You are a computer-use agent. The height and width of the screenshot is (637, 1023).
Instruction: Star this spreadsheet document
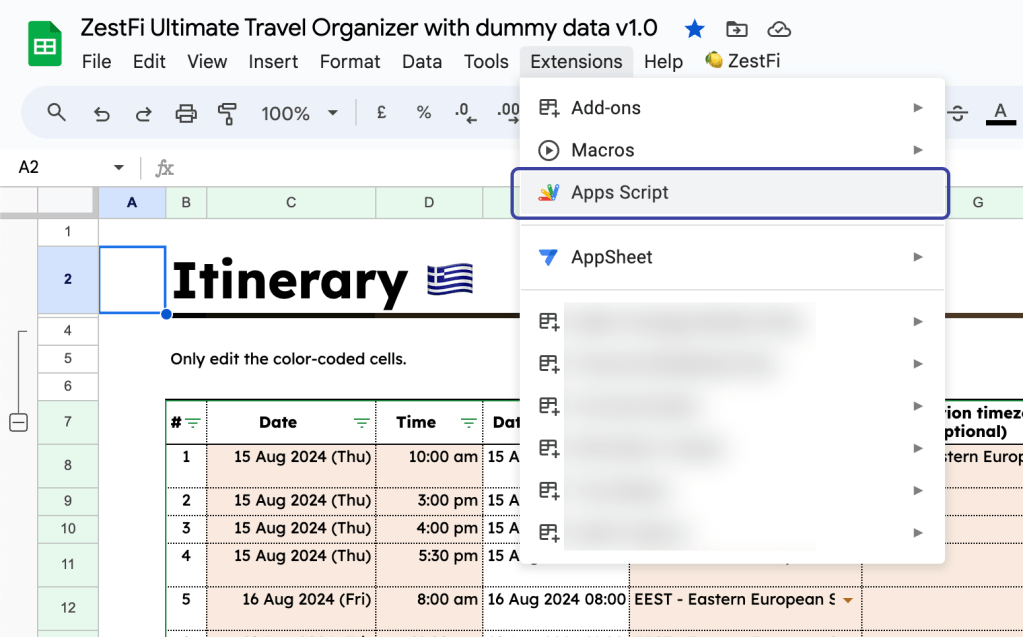694,28
